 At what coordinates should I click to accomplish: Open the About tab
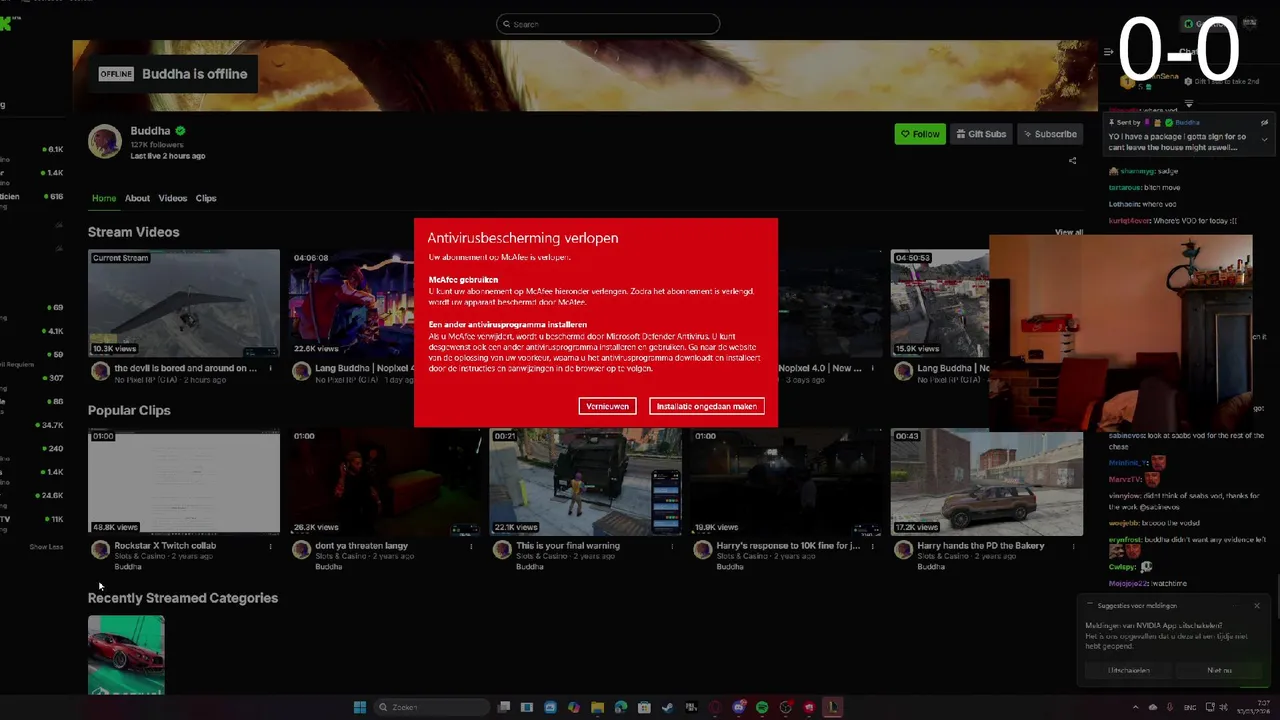pyautogui.click(x=137, y=198)
